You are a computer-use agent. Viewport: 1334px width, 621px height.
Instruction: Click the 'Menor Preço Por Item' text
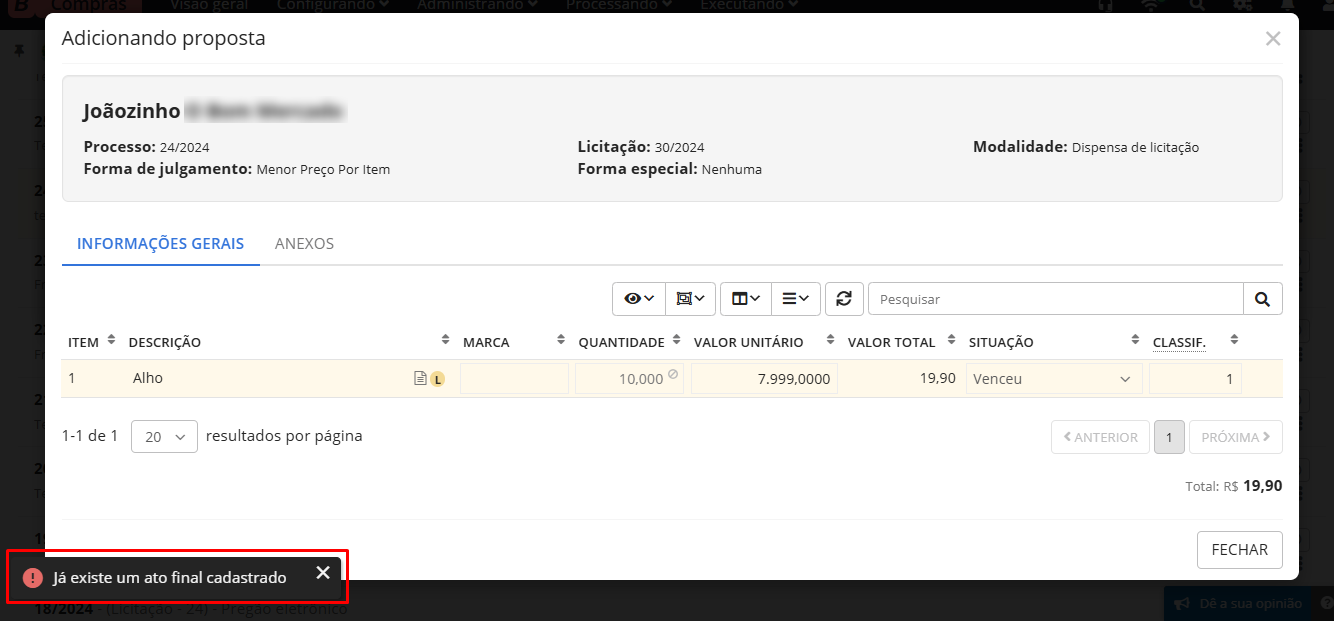(323, 170)
